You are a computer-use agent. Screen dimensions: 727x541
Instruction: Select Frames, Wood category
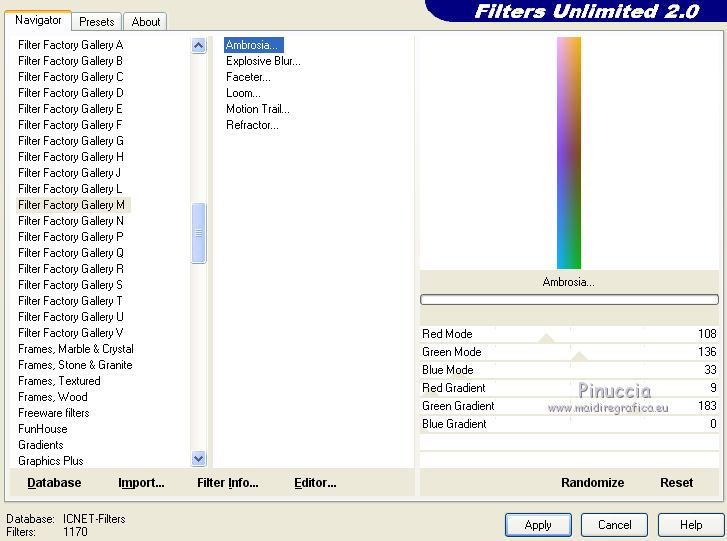53,397
